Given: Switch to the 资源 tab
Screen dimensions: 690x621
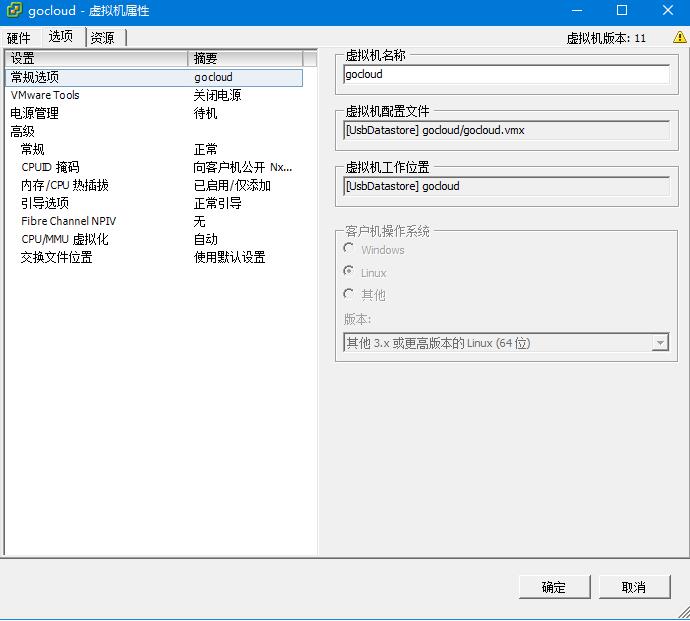Looking at the screenshot, I should tap(103, 38).
